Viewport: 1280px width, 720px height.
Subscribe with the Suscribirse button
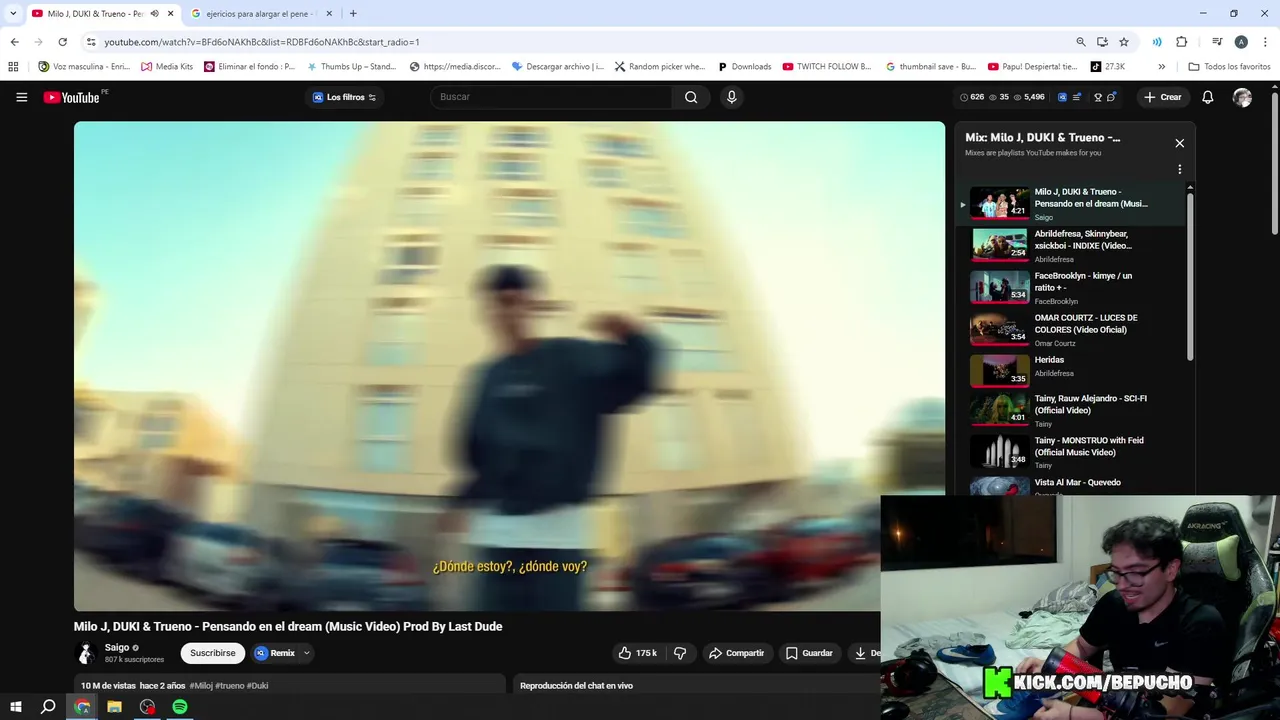213,653
